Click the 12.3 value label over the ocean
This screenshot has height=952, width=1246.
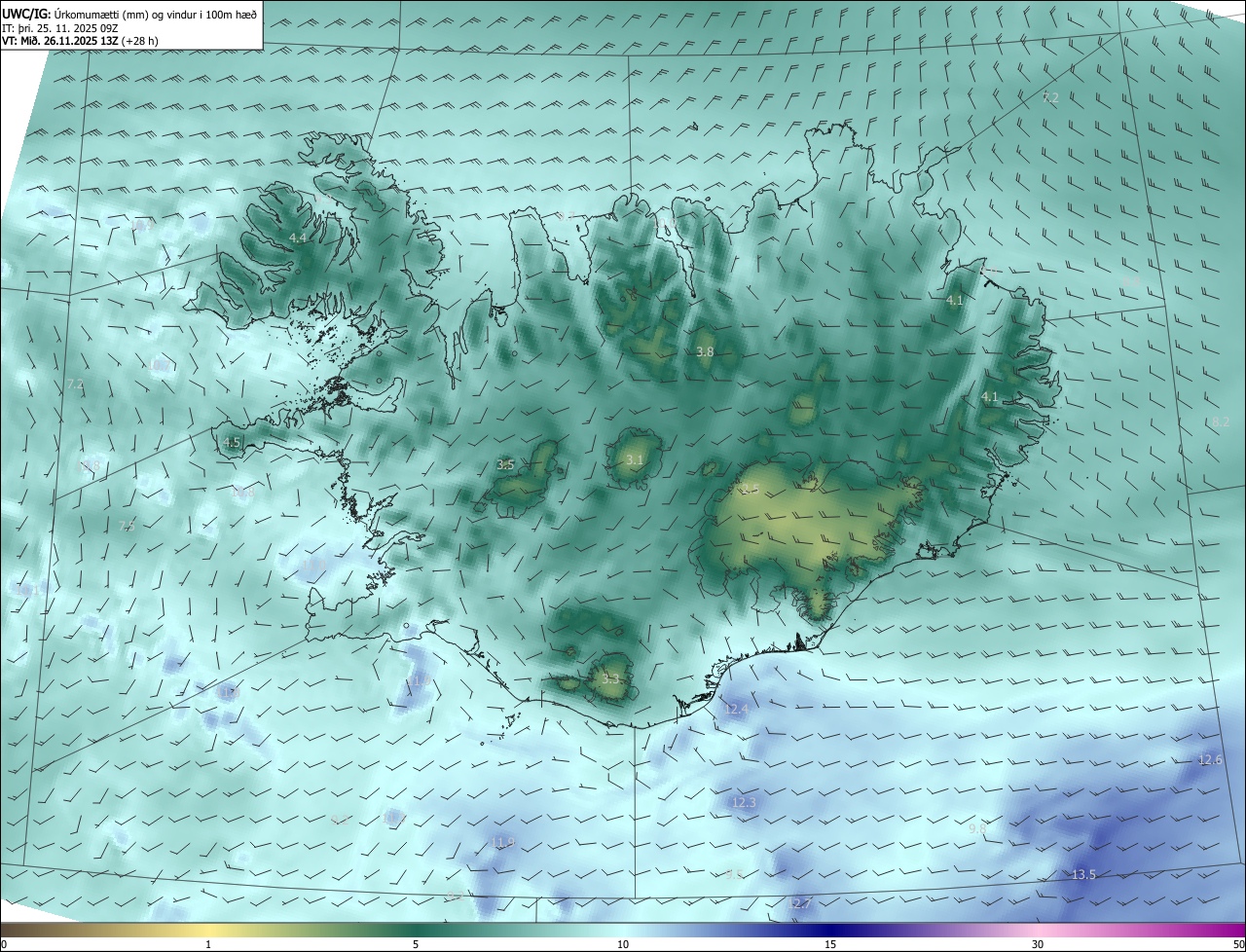pyautogui.click(x=744, y=803)
